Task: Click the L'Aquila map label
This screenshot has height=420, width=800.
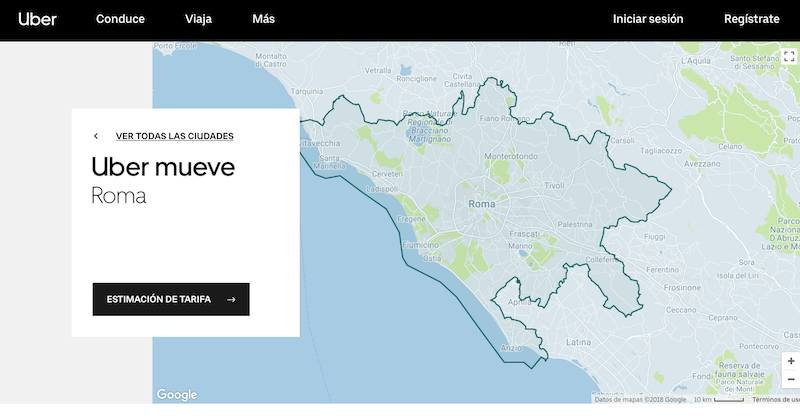Action: coord(696,61)
